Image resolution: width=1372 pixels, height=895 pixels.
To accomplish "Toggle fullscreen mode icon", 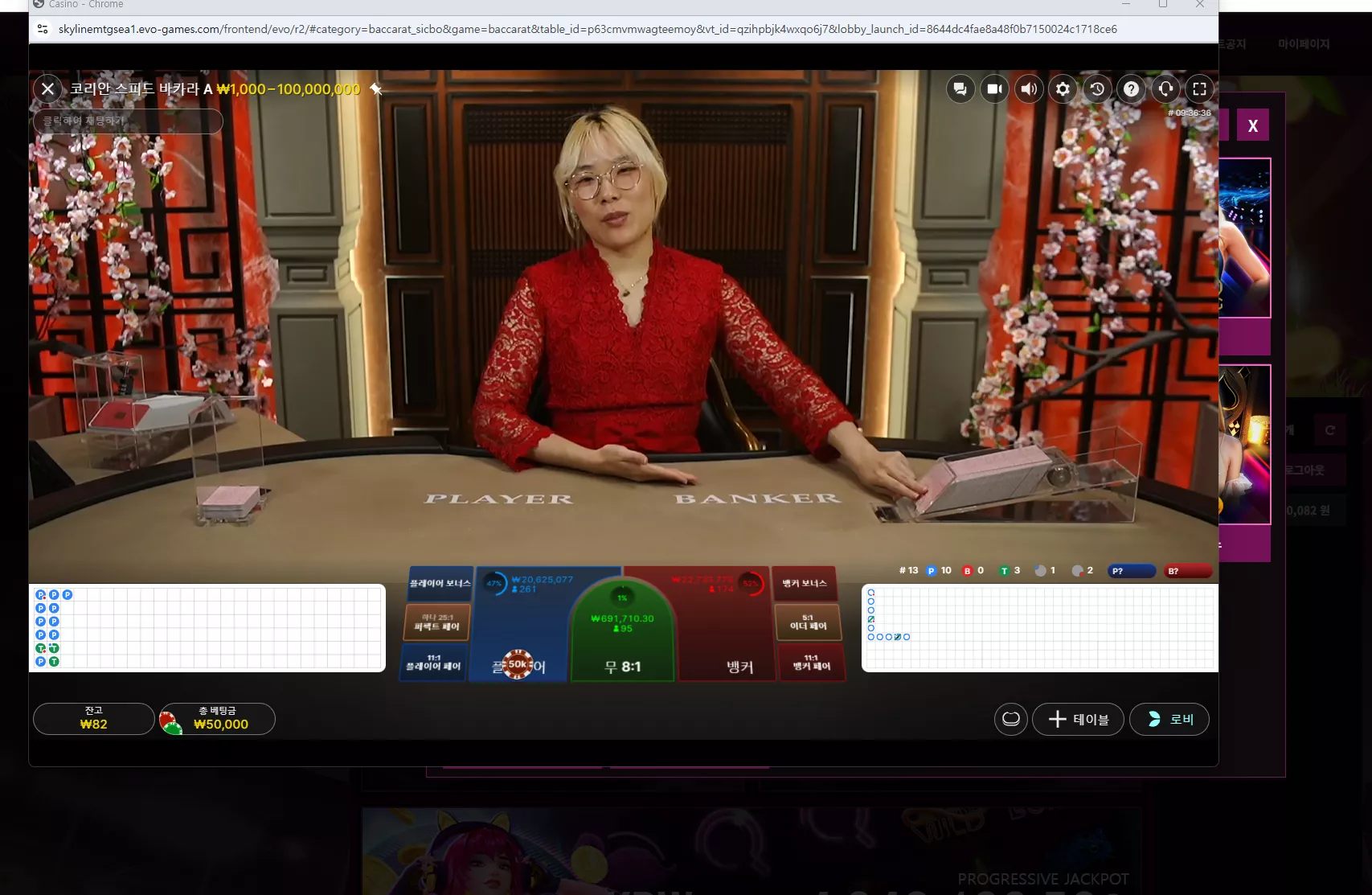I will click(1199, 89).
